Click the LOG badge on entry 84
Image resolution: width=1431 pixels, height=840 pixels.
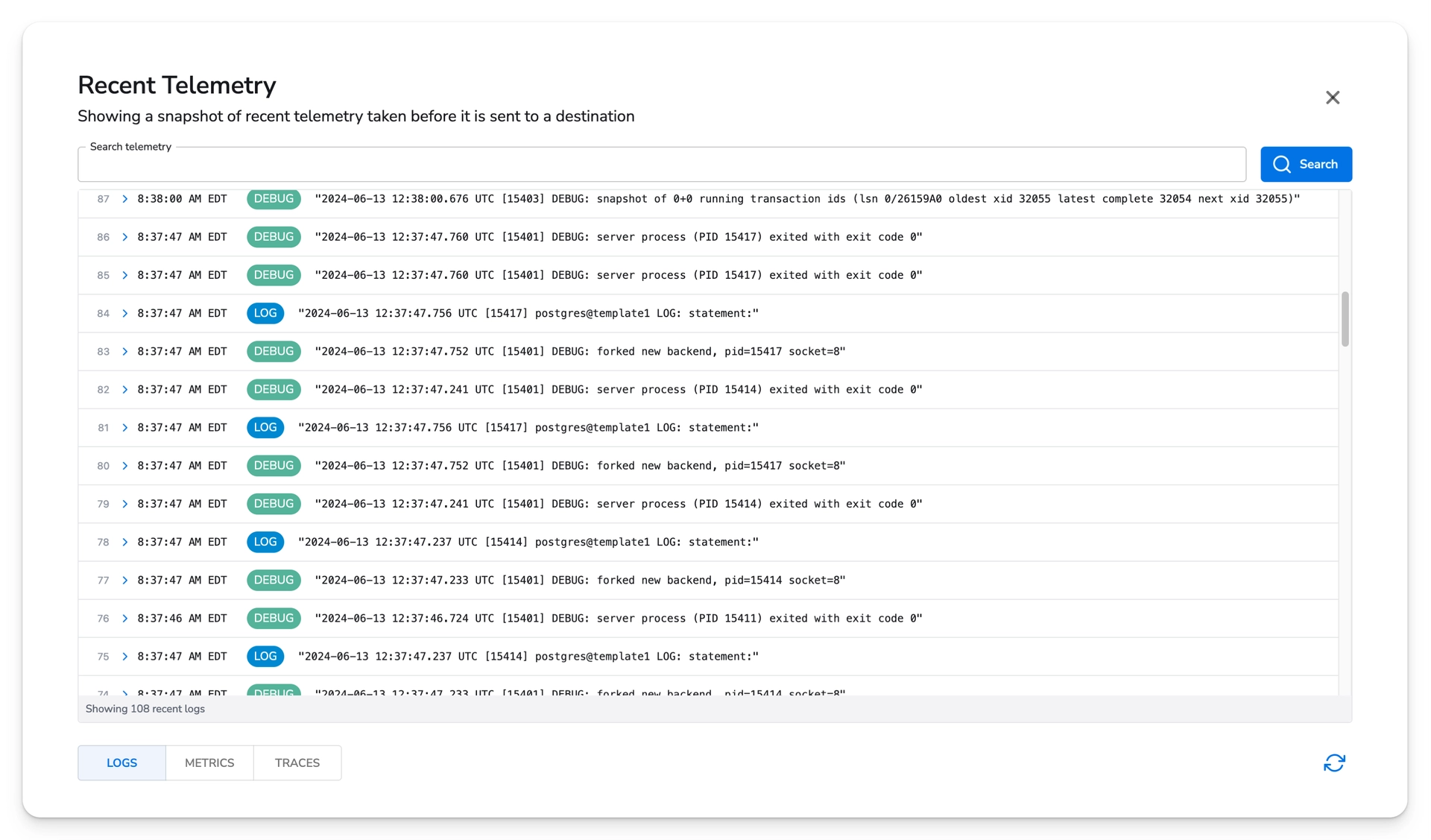tap(265, 313)
